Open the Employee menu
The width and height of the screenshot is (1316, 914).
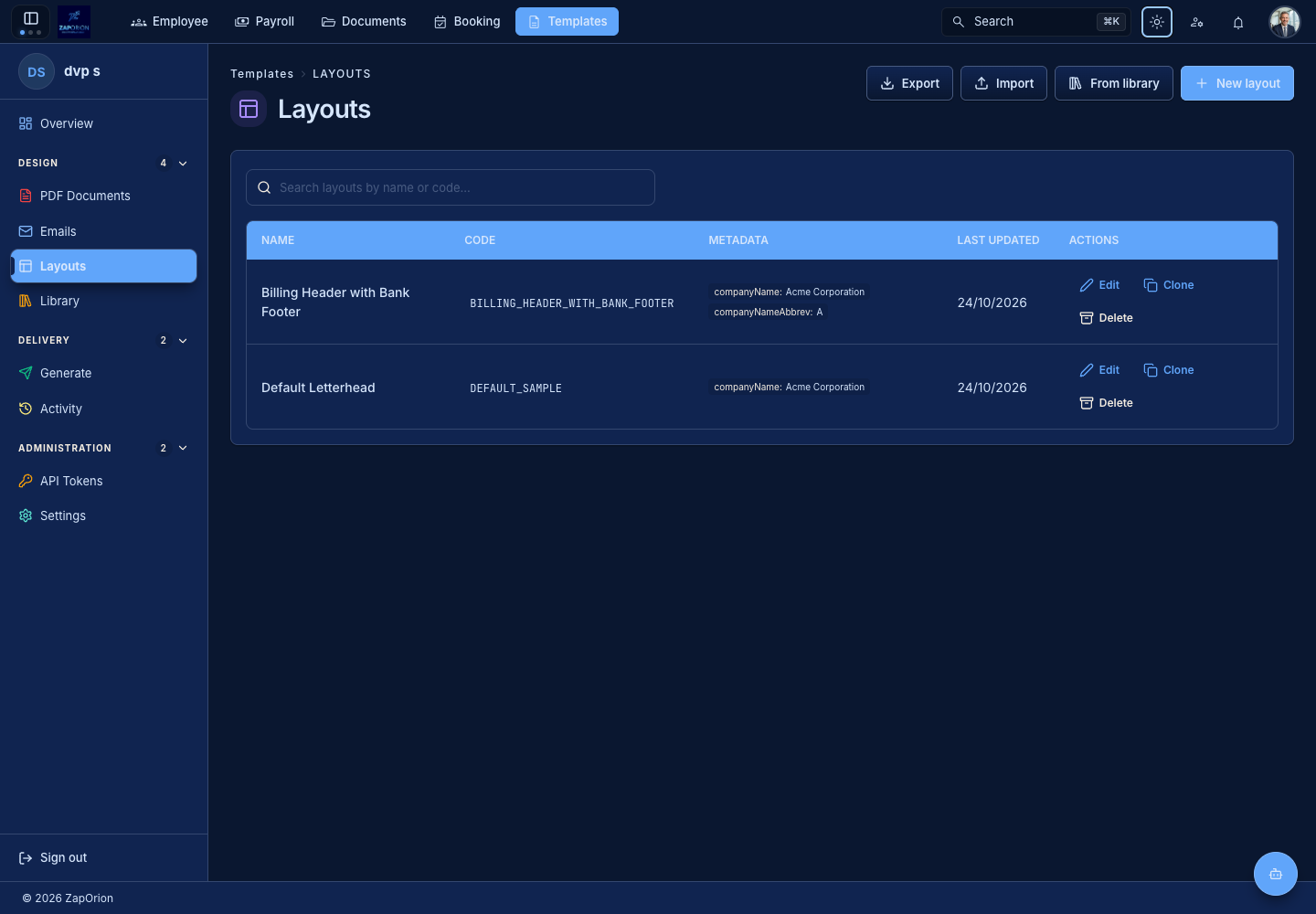(x=170, y=21)
